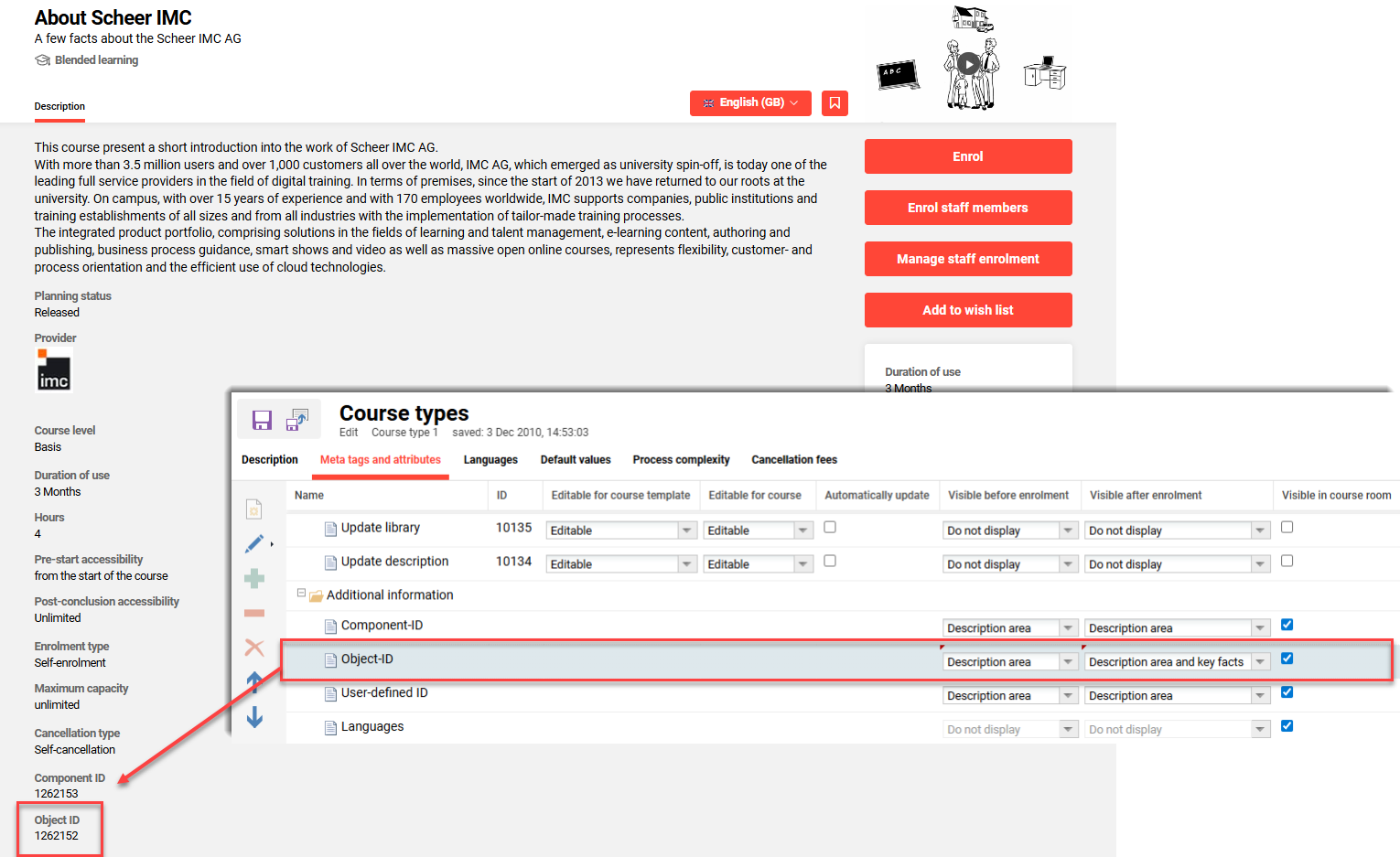
Task: Select the Edit pencil tool
Action: point(253,543)
